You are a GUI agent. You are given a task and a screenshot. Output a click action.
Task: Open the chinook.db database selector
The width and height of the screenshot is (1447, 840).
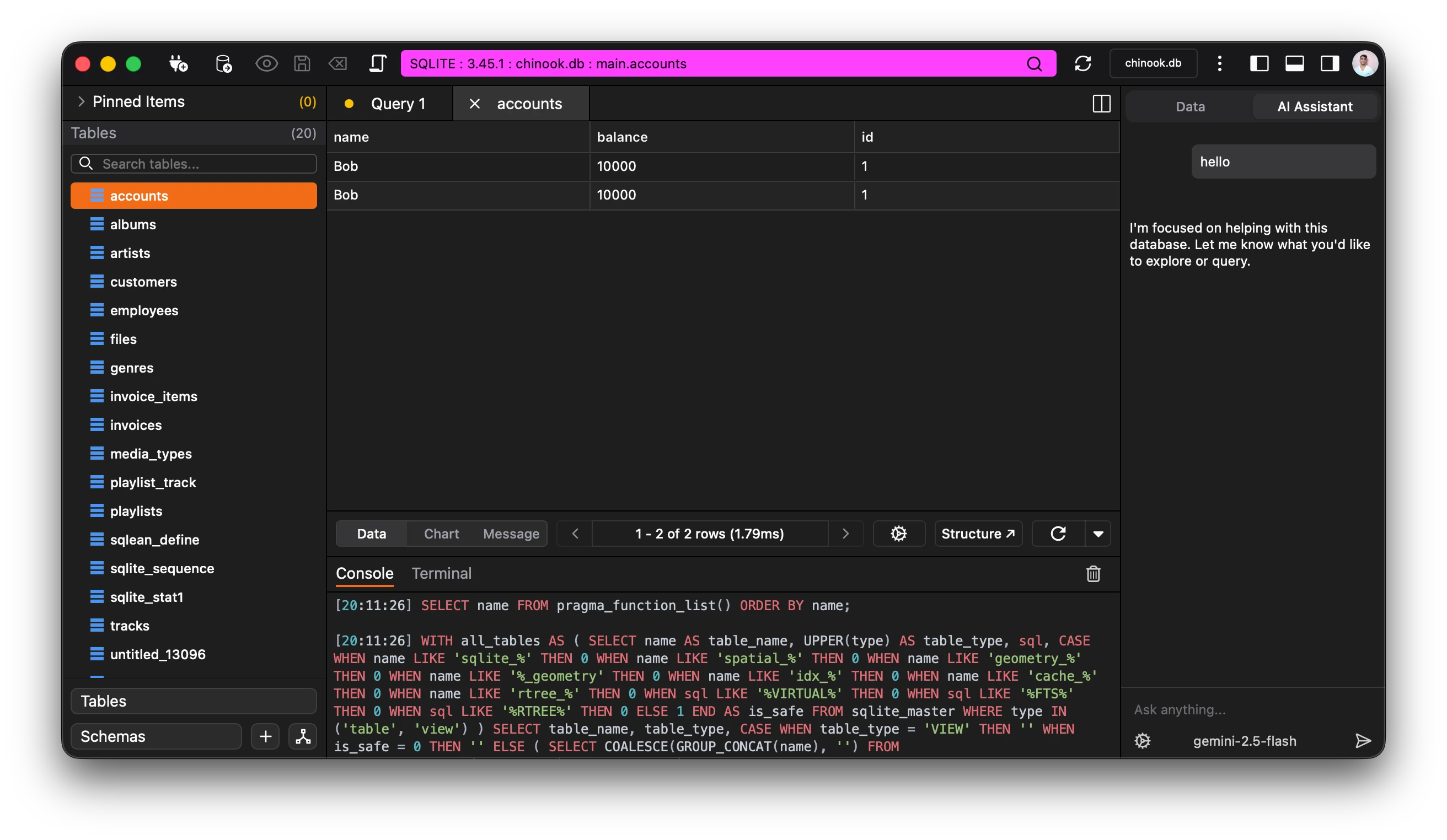click(1153, 63)
